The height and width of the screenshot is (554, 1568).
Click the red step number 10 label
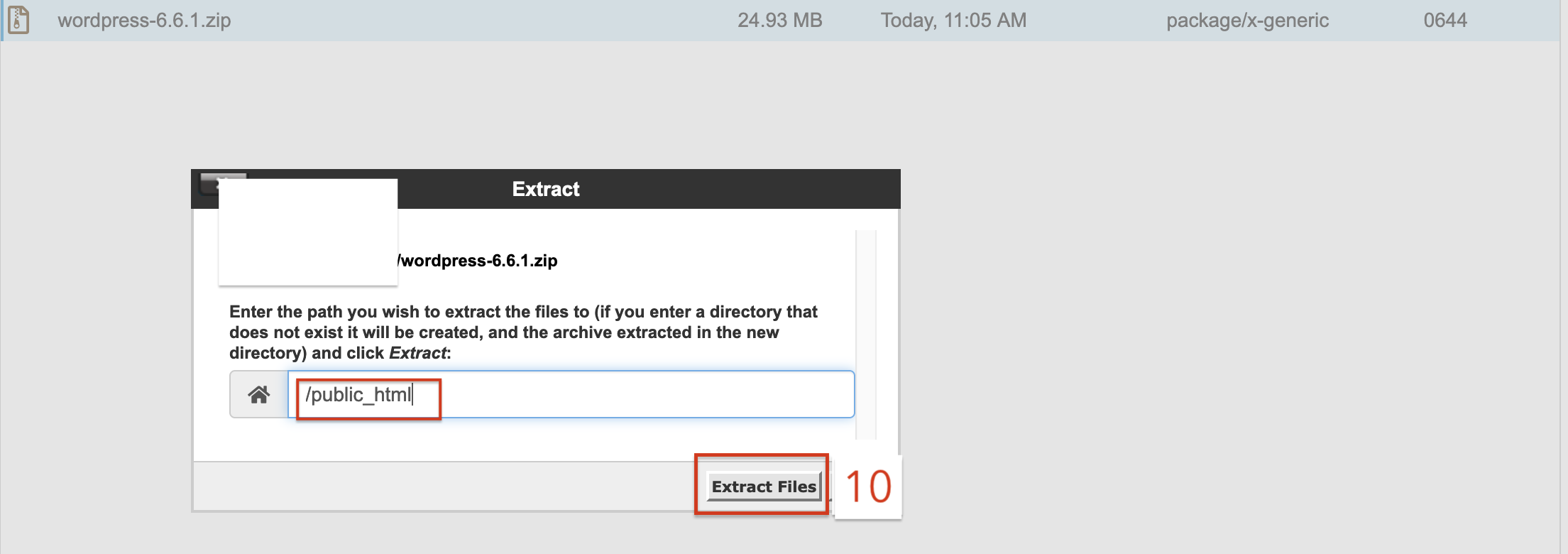[x=868, y=487]
